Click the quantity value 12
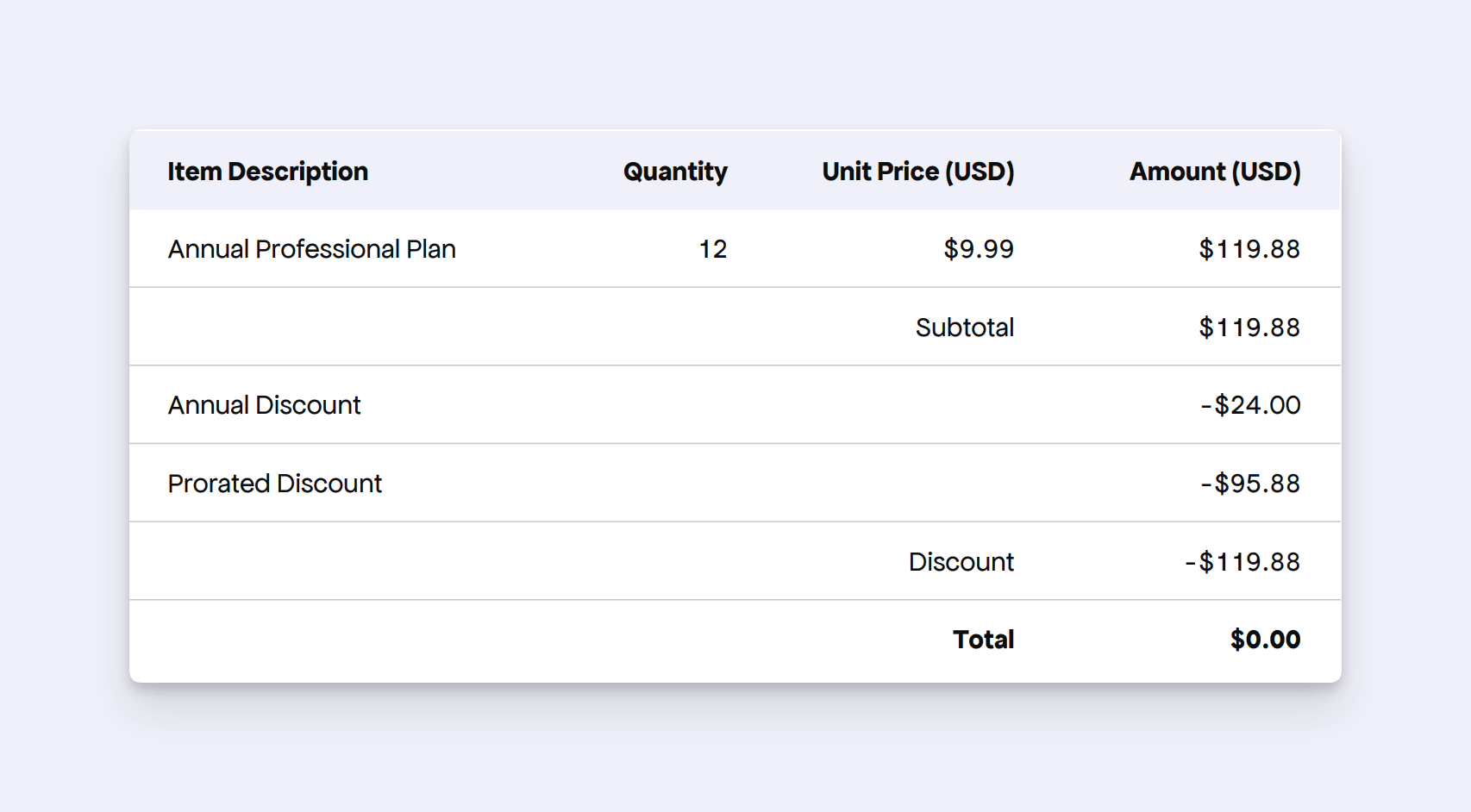Viewport: 1471px width, 812px height. coord(712,249)
